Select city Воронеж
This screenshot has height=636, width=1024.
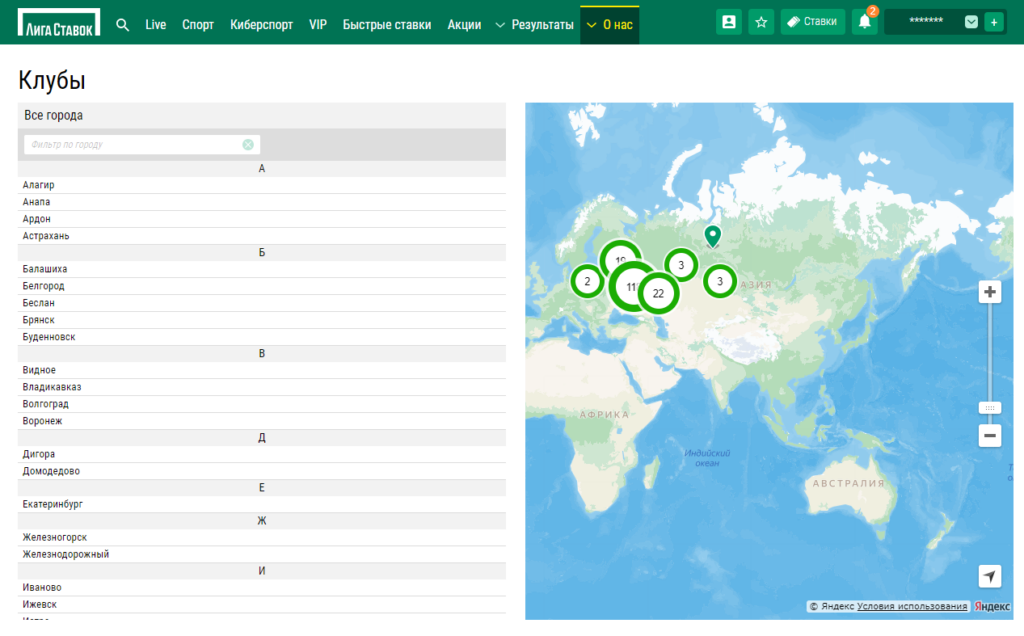262,421
